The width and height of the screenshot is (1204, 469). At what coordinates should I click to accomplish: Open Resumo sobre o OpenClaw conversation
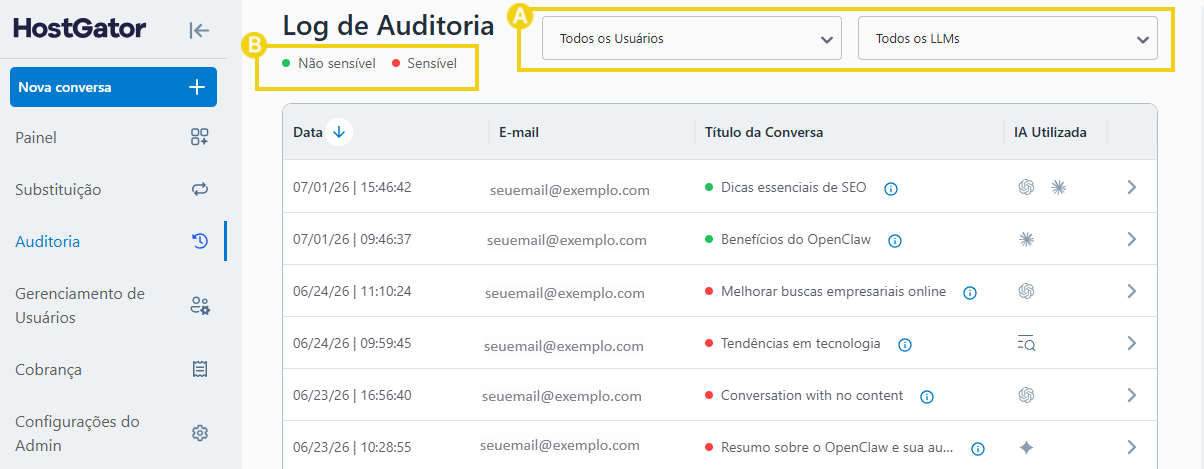(837, 447)
